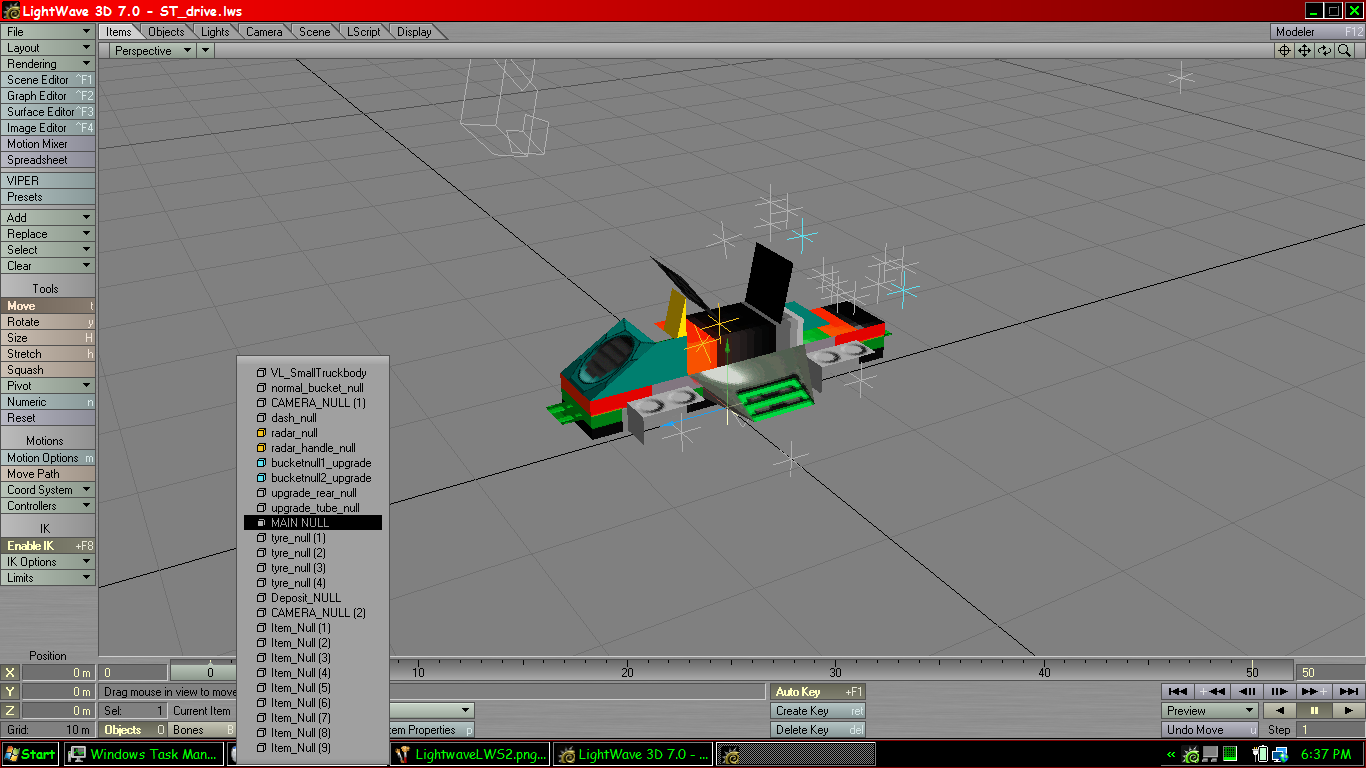Toggle the Y axis lock button
1366x768 pixels.
[x=10, y=692]
